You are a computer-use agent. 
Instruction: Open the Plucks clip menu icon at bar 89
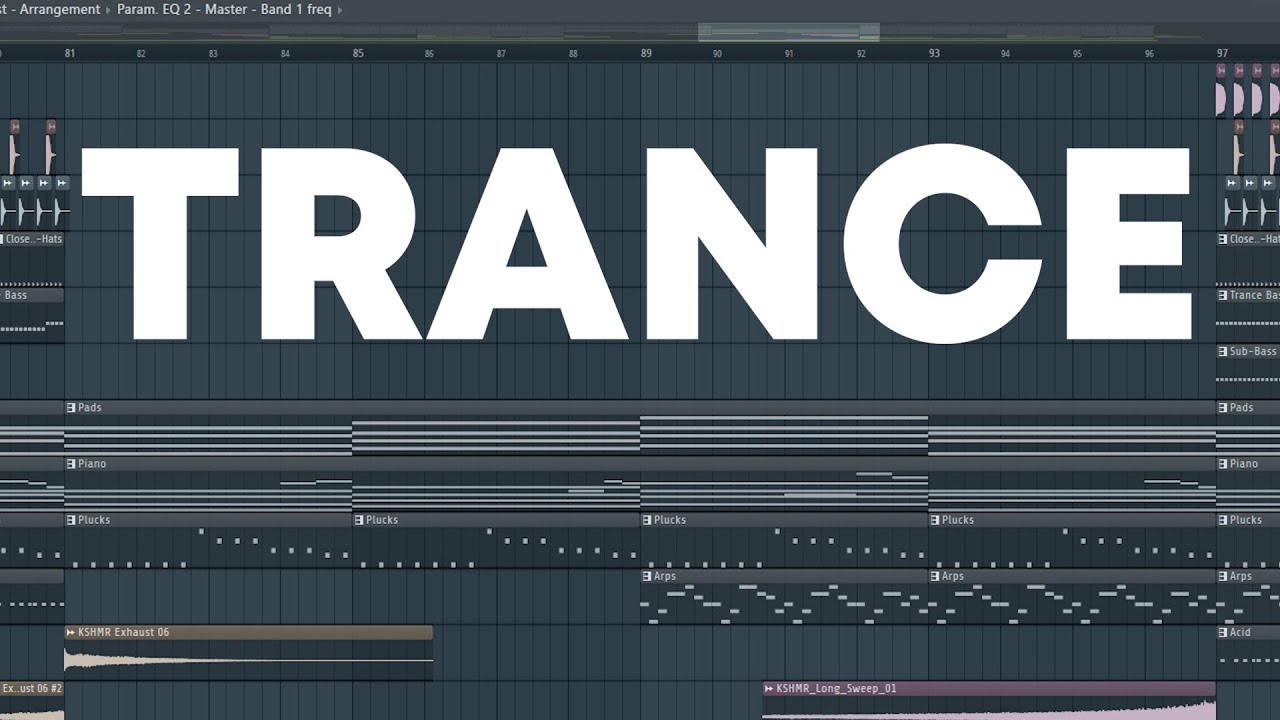tap(647, 519)
